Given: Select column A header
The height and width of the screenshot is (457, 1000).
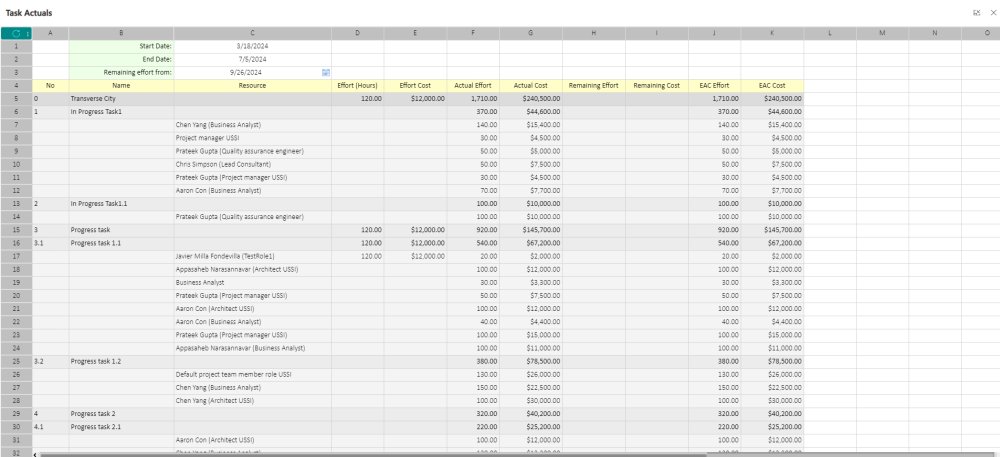Looking at the screenshot, I should [x=50, y=33].
